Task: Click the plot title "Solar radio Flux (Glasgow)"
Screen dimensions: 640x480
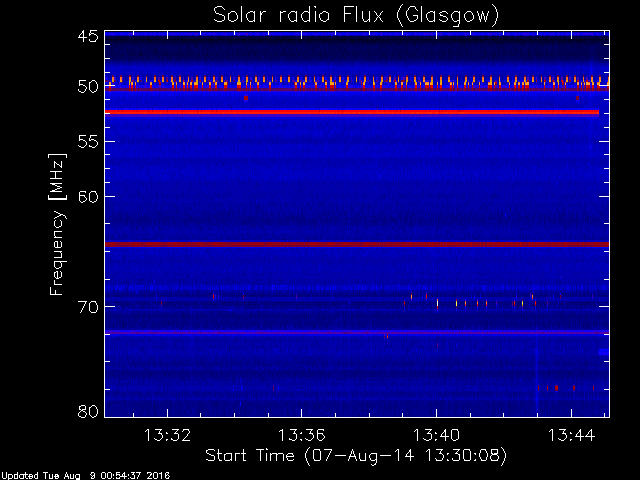Action: point(356,16)
